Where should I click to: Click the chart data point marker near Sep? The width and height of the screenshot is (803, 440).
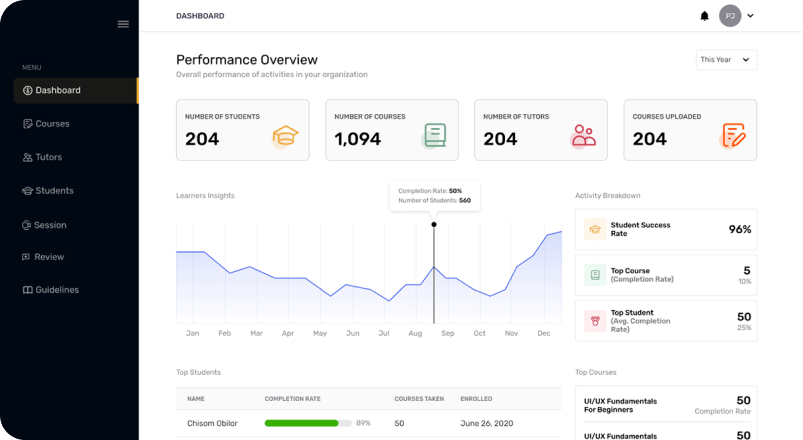(x=434, y=224)
